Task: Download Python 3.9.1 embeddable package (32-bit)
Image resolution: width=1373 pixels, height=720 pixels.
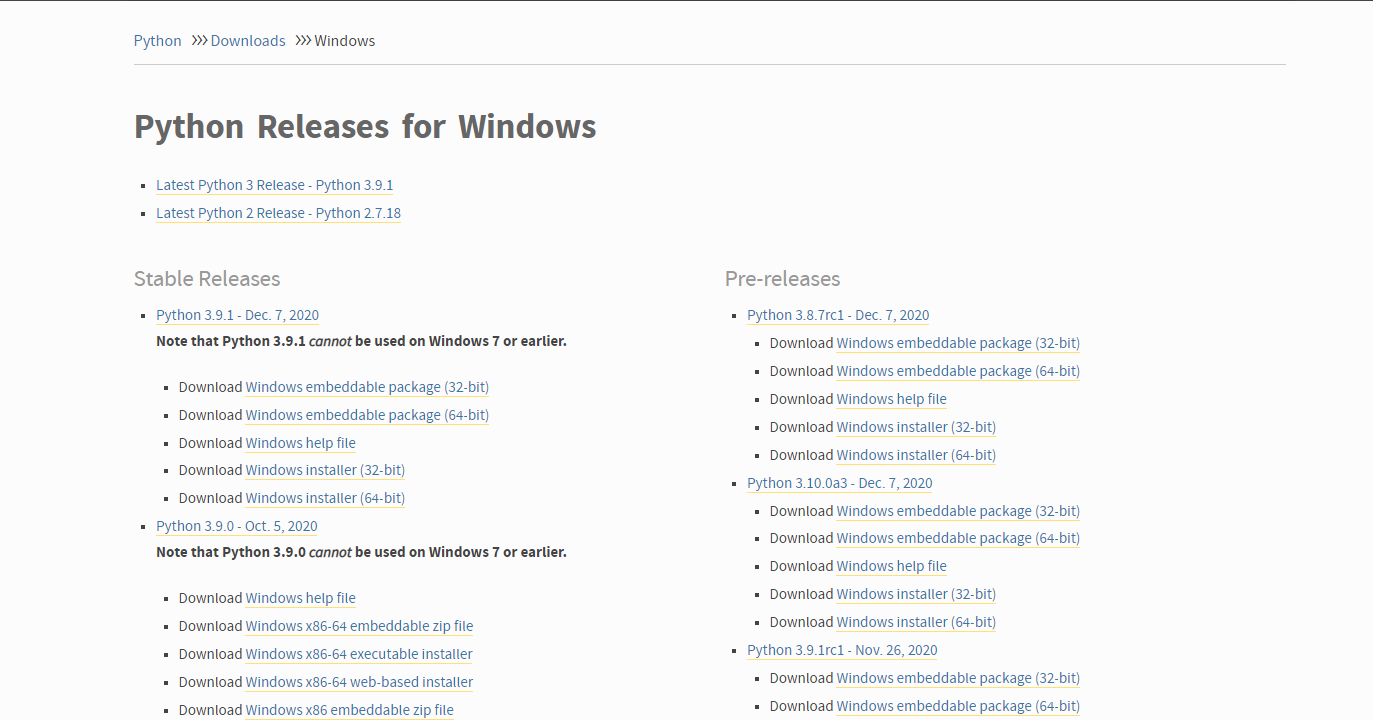Action: (367, 387)
